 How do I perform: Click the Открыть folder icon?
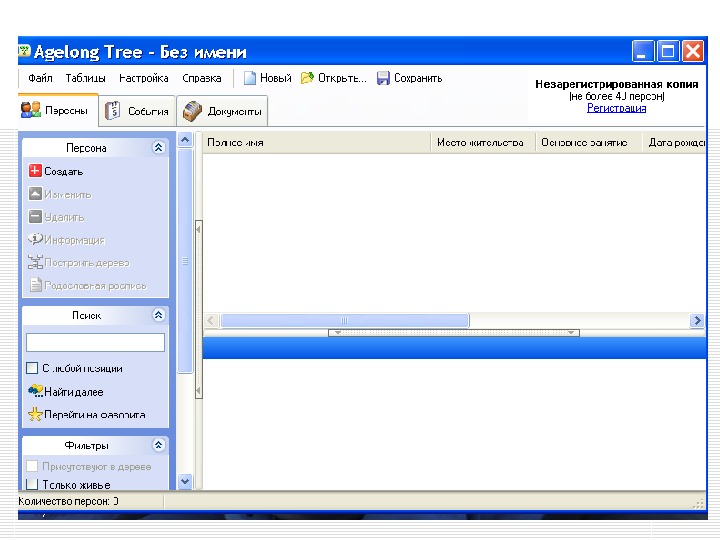tap(307, 78)
